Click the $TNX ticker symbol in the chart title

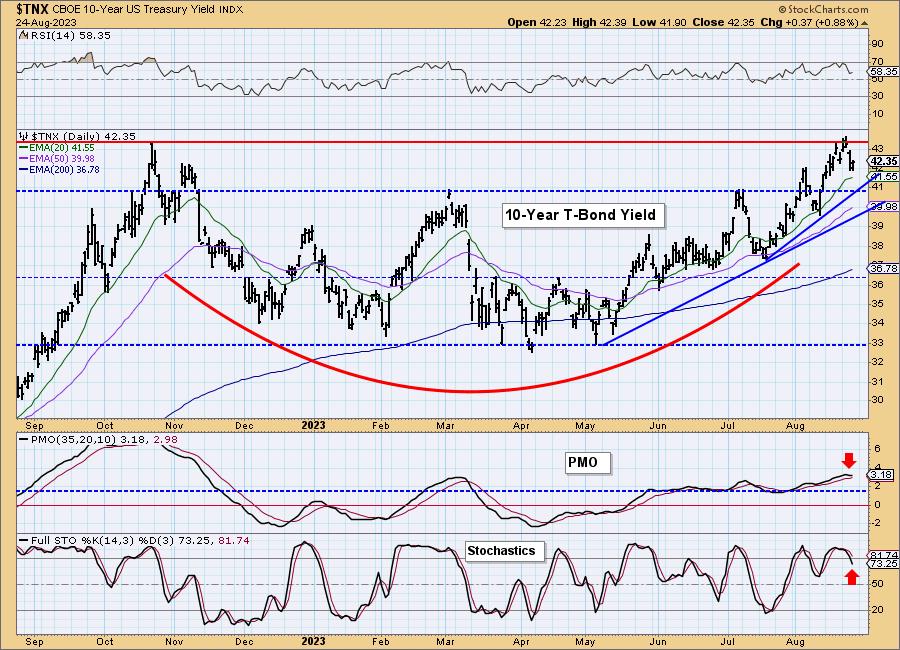33,10
